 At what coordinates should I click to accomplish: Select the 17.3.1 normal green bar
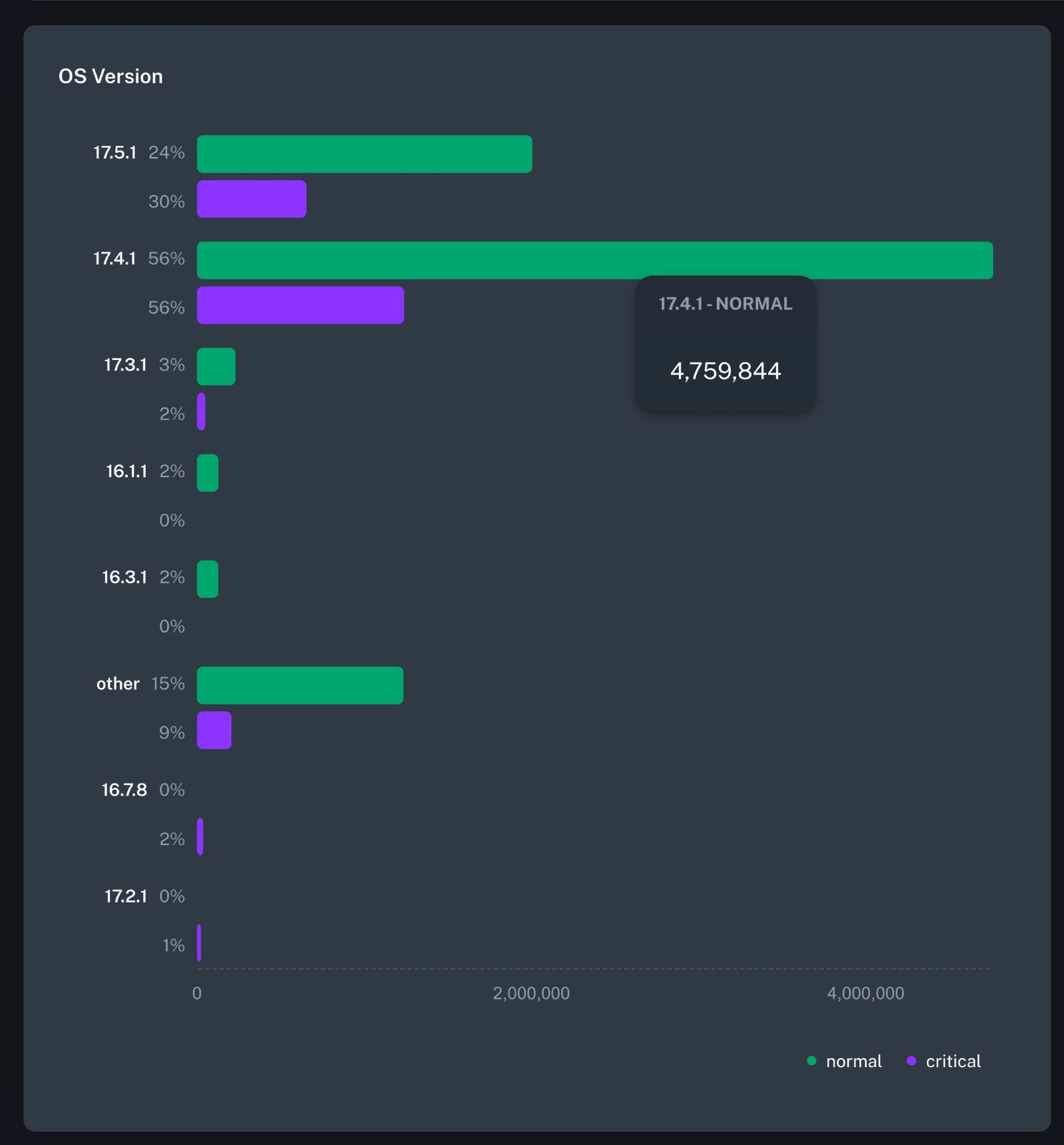coord(216,367)
